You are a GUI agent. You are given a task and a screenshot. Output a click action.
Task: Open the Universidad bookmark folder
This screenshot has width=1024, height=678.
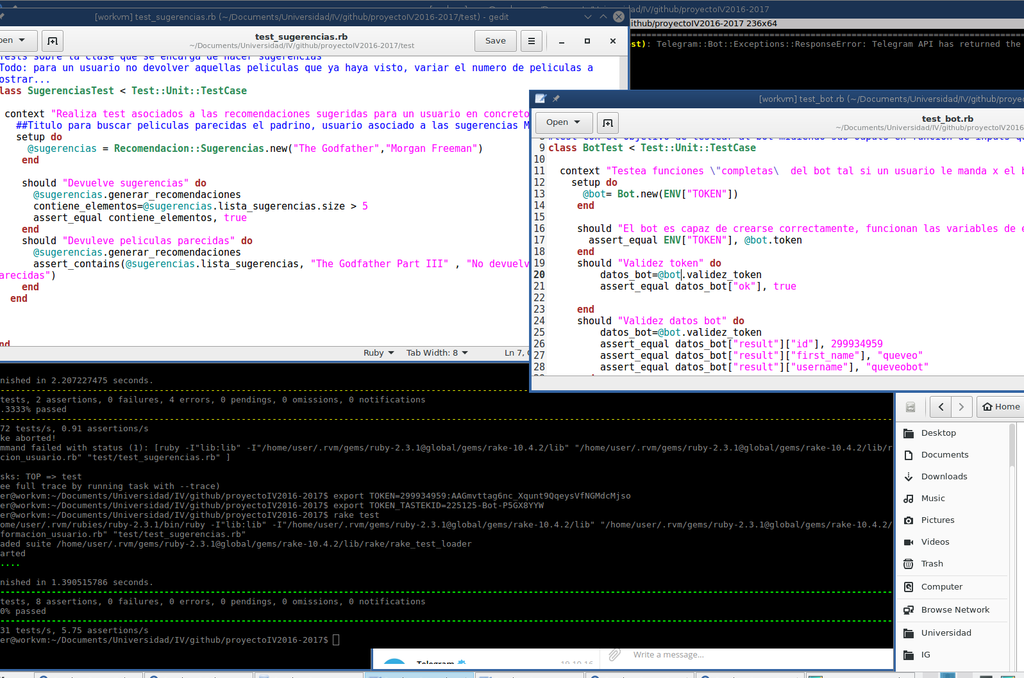(x=945, y=633)
